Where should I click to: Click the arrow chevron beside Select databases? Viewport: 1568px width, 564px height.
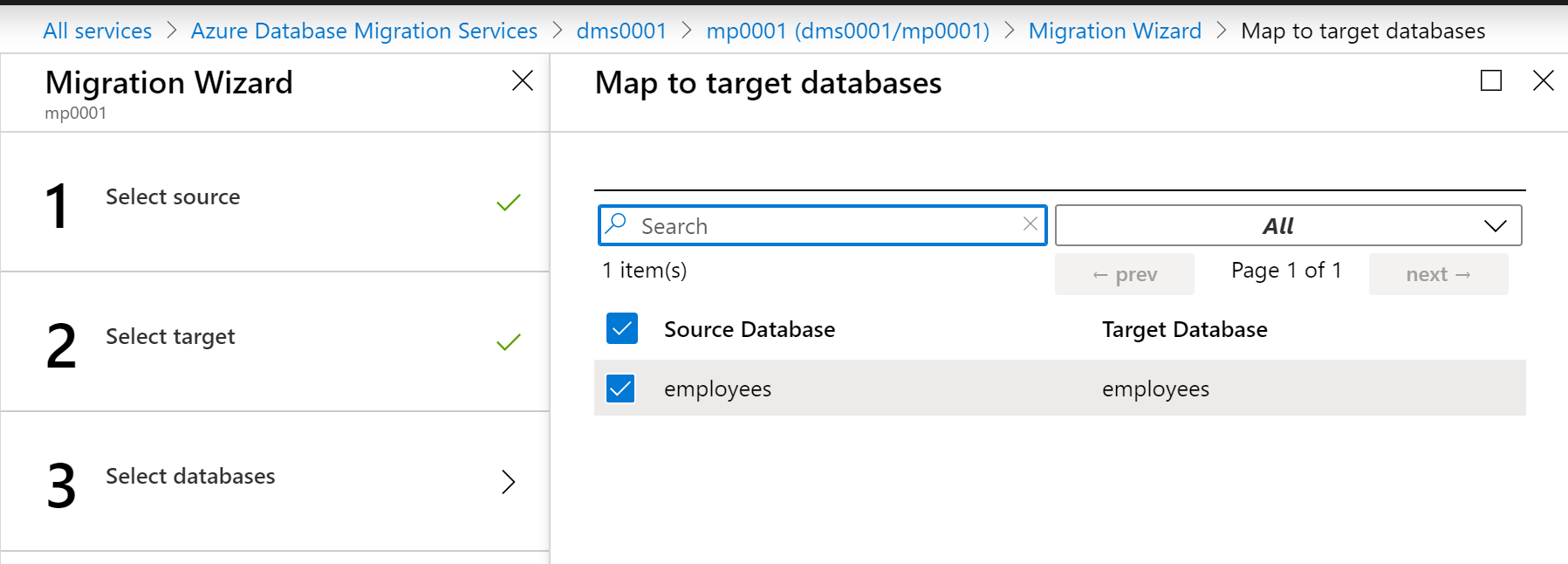(509, 482)
